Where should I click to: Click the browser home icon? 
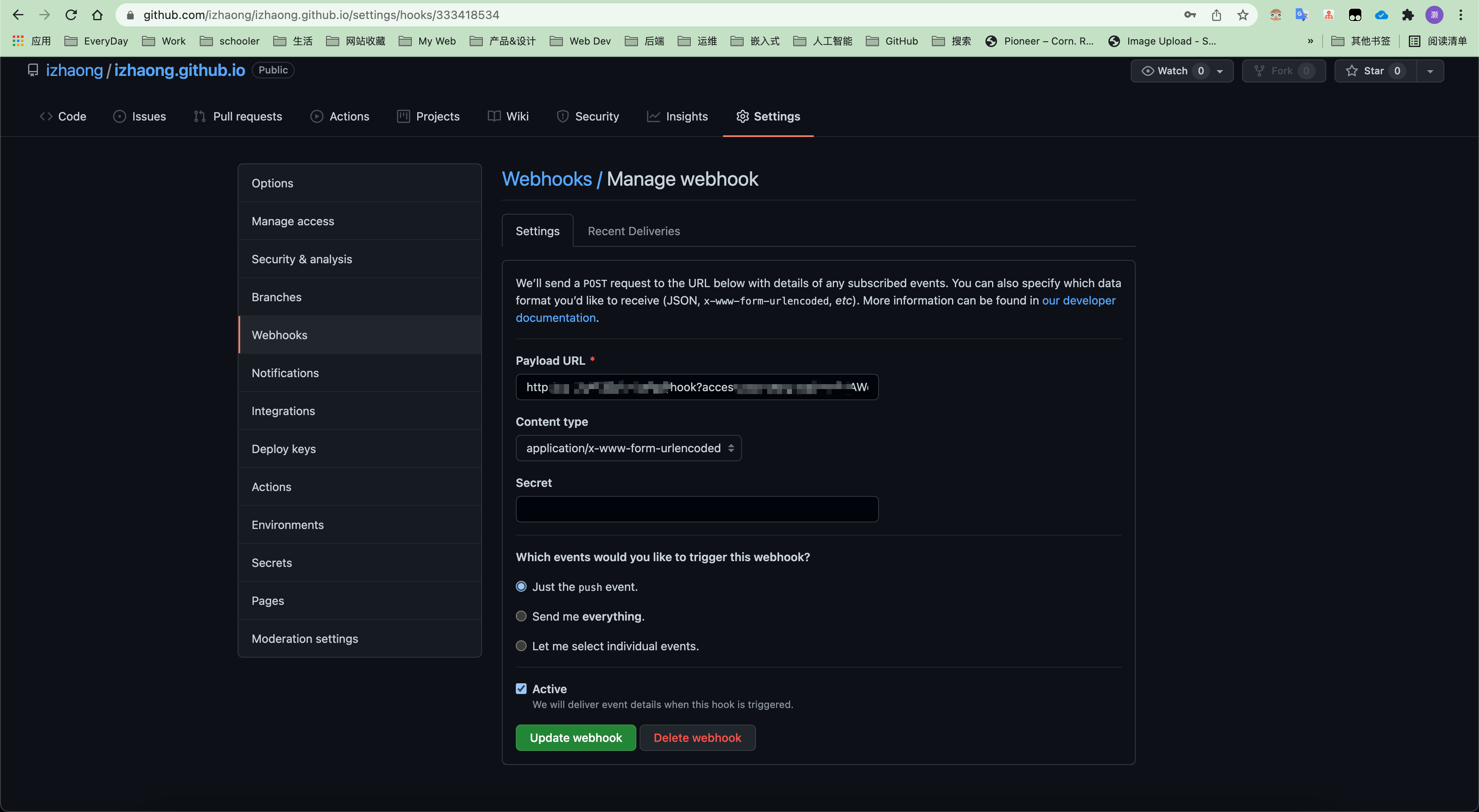tap(97, 15)
